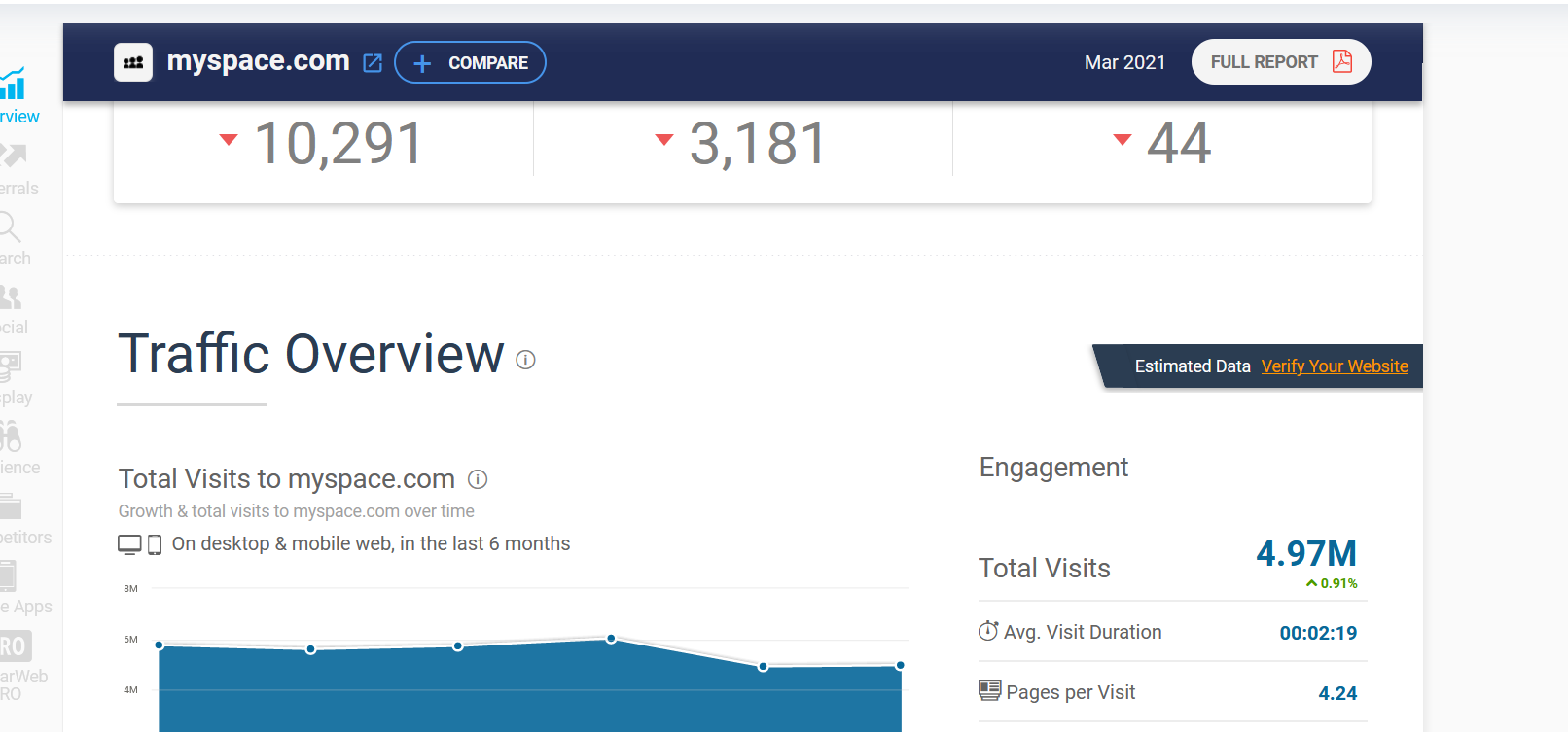Click the 4M axis label
The image size is (1568, 732).
click(x=130, y=690)
